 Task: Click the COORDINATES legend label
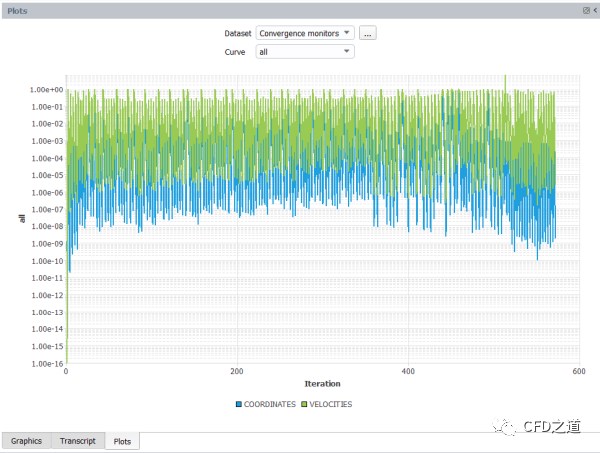tap(268, 405)
